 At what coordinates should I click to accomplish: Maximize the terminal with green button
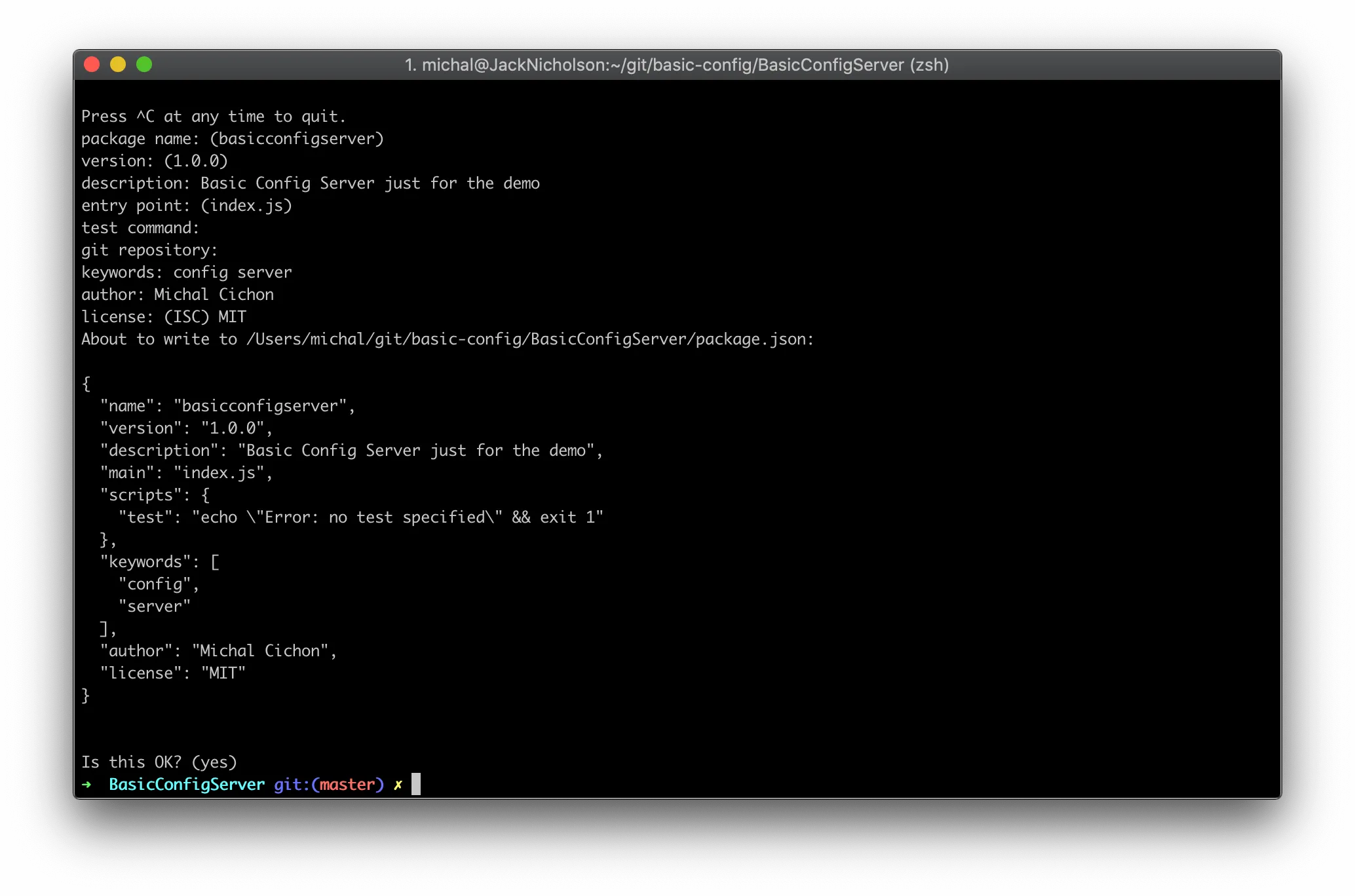144,64
